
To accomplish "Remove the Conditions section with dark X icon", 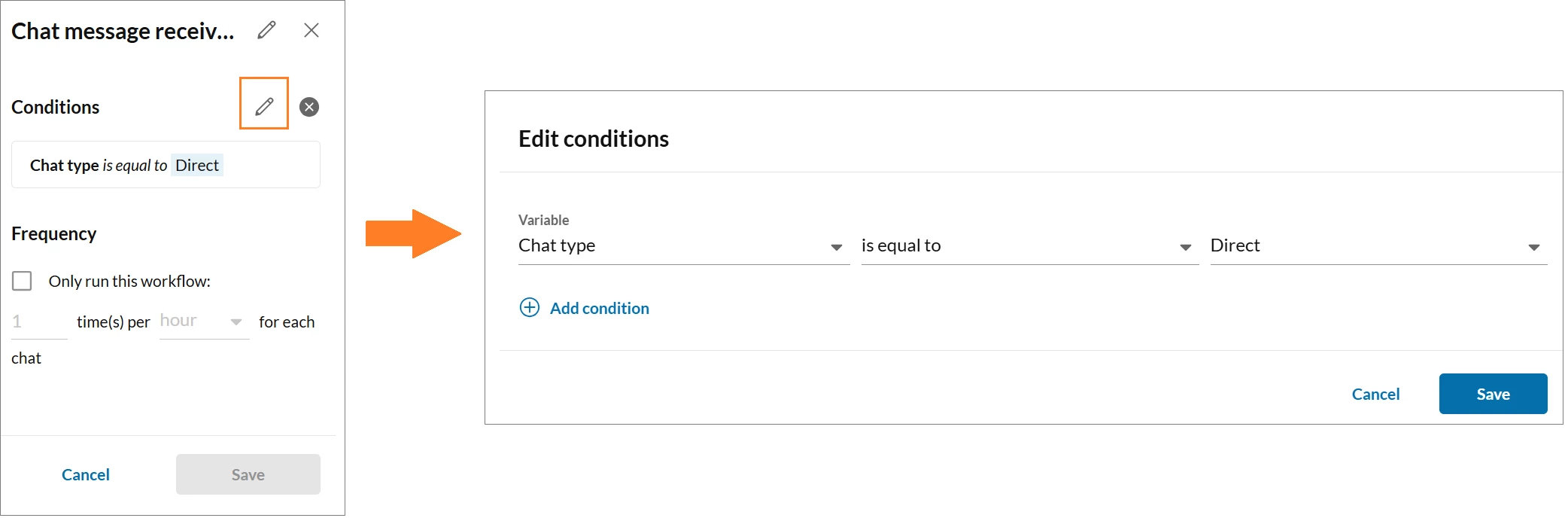I will (309, 107).
